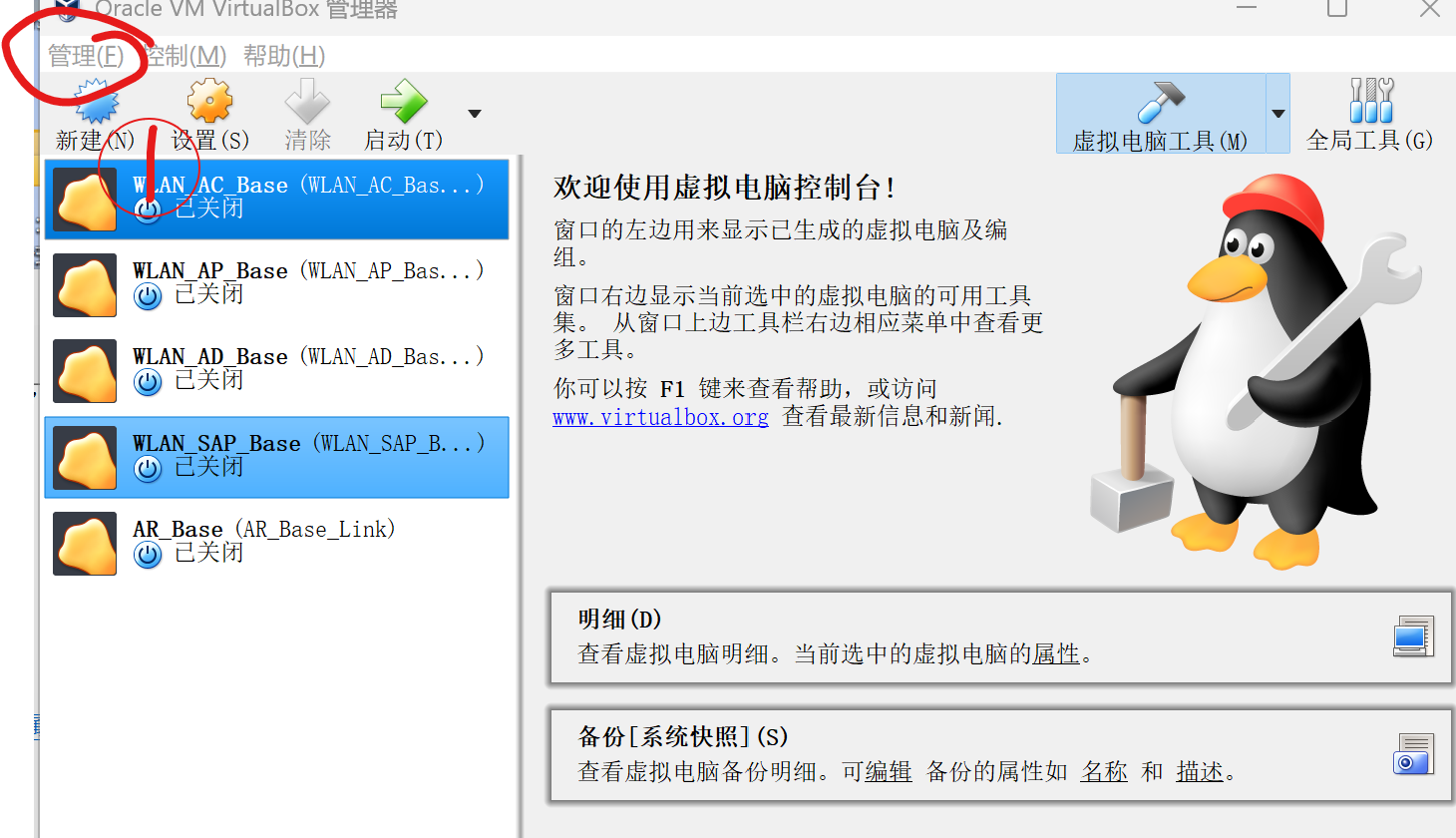Image resolution: width=1456 pixels, height=838 pixels.
Task: Click the snapshot camera icon
Action: click(x=1413, y=754)
